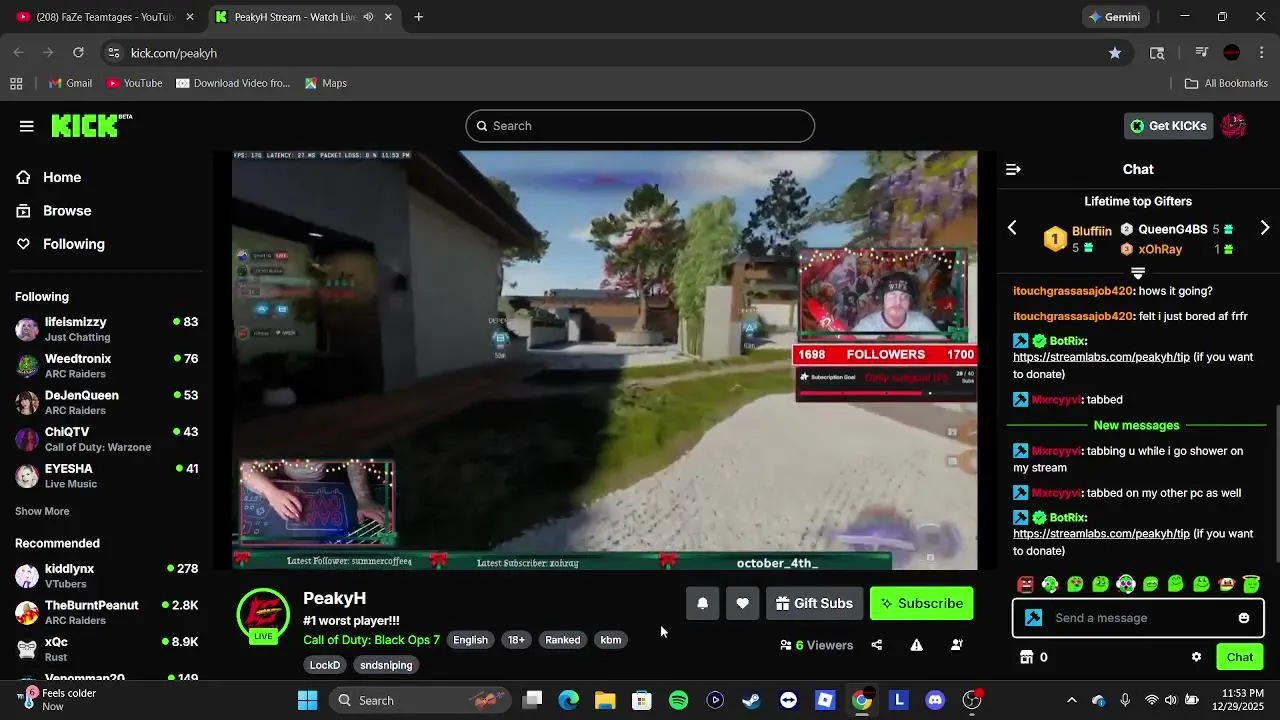The image size is (1280, 720).
Task: Open the user avatar menu
Action: (x=1234, y=126)
